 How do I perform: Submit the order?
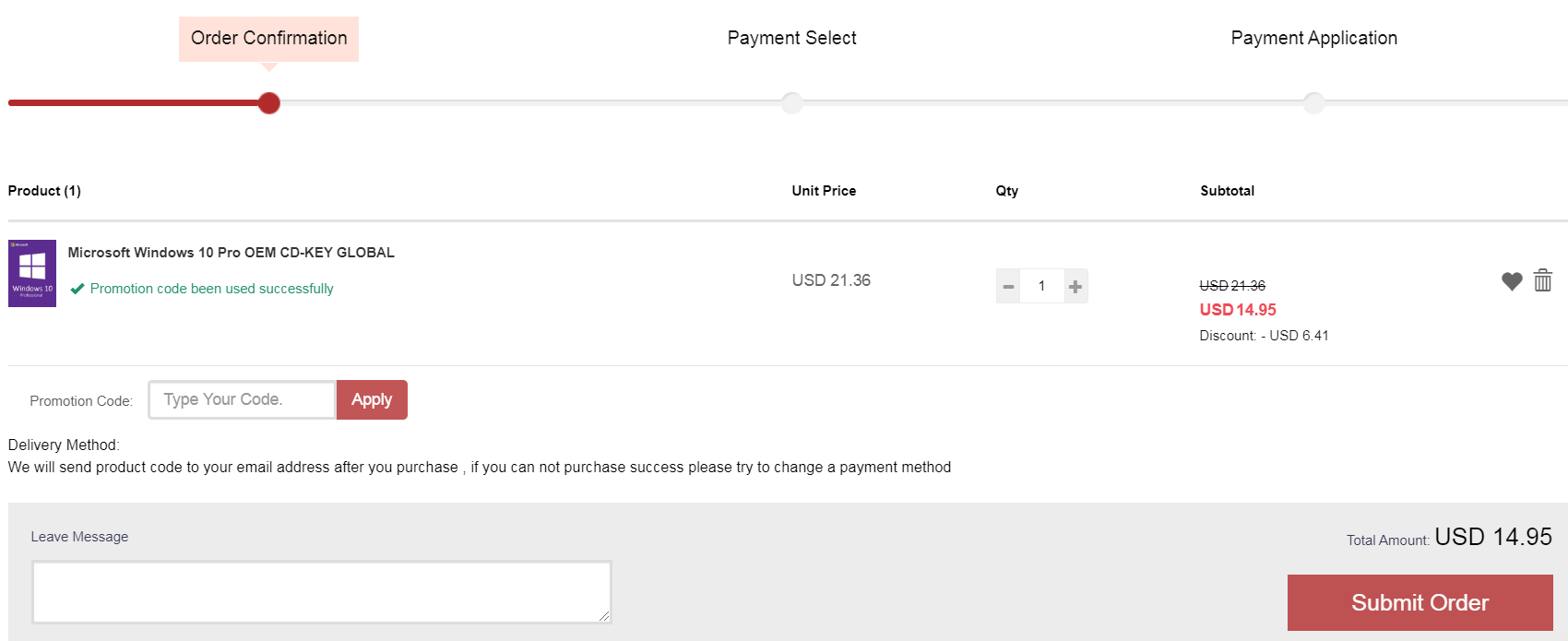1420,602
